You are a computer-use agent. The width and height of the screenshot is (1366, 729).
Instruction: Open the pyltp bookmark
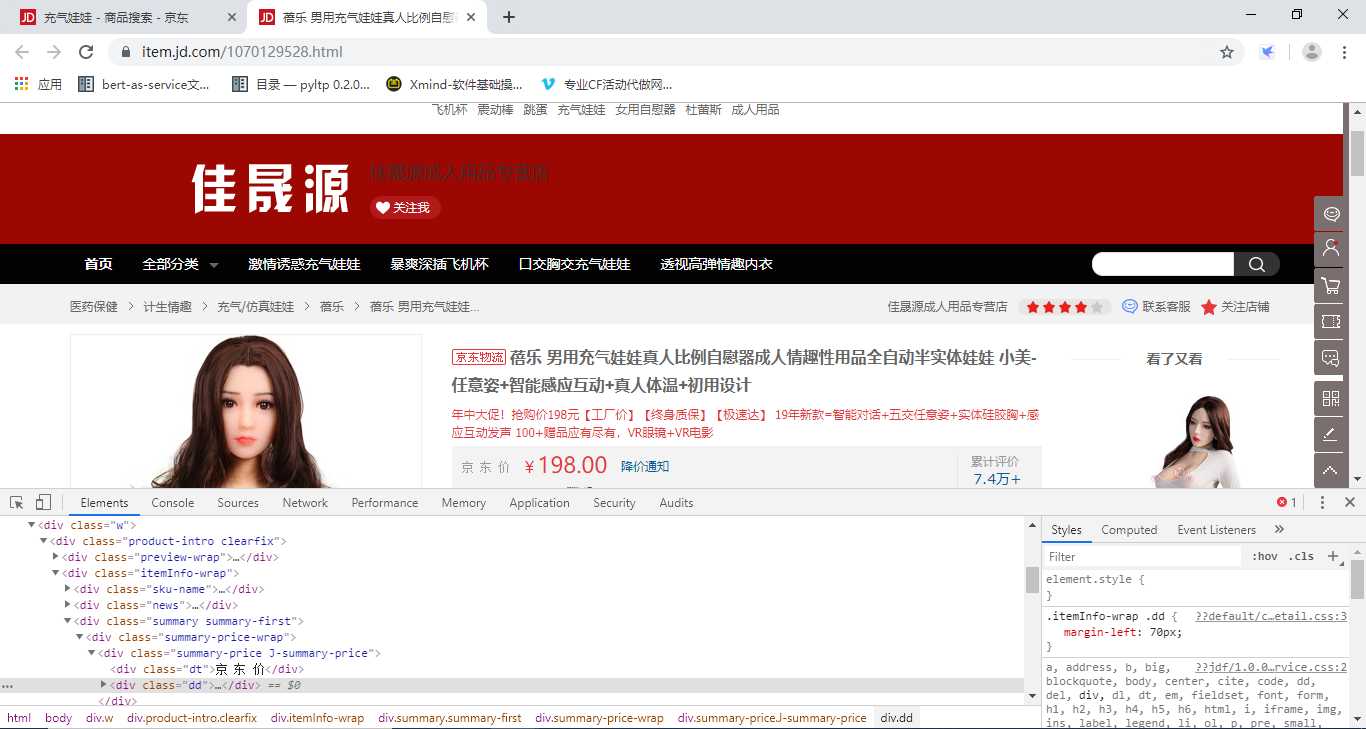(301, 84)
